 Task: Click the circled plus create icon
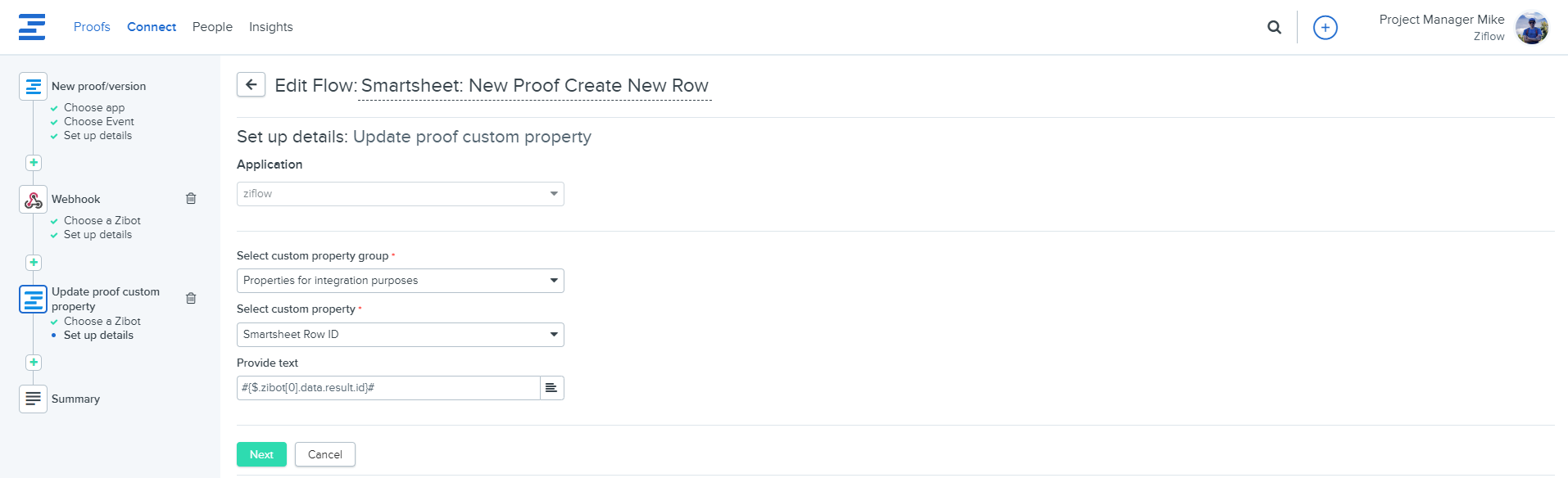[x=1325, y=27]
